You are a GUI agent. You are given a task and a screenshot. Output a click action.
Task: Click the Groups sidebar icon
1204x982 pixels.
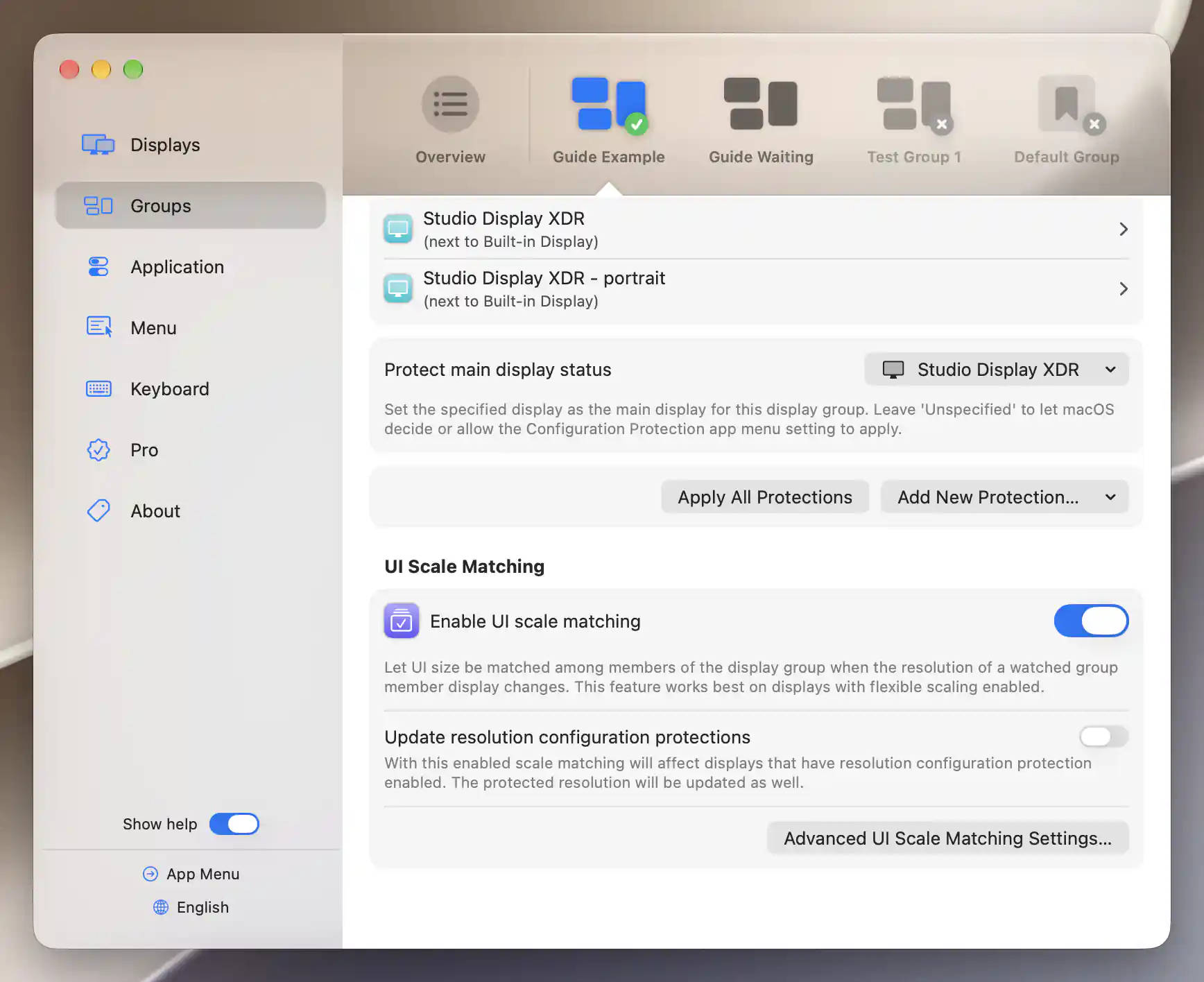pyautogui.click(x=98, y=206)
